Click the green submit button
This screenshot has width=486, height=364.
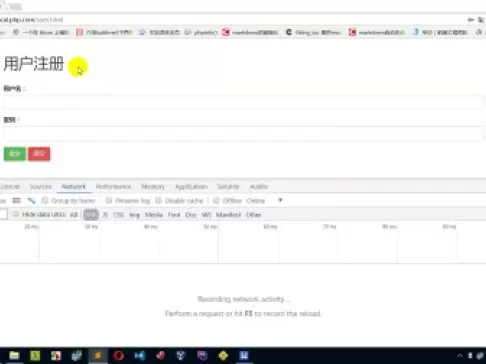(x=15, y=154)
